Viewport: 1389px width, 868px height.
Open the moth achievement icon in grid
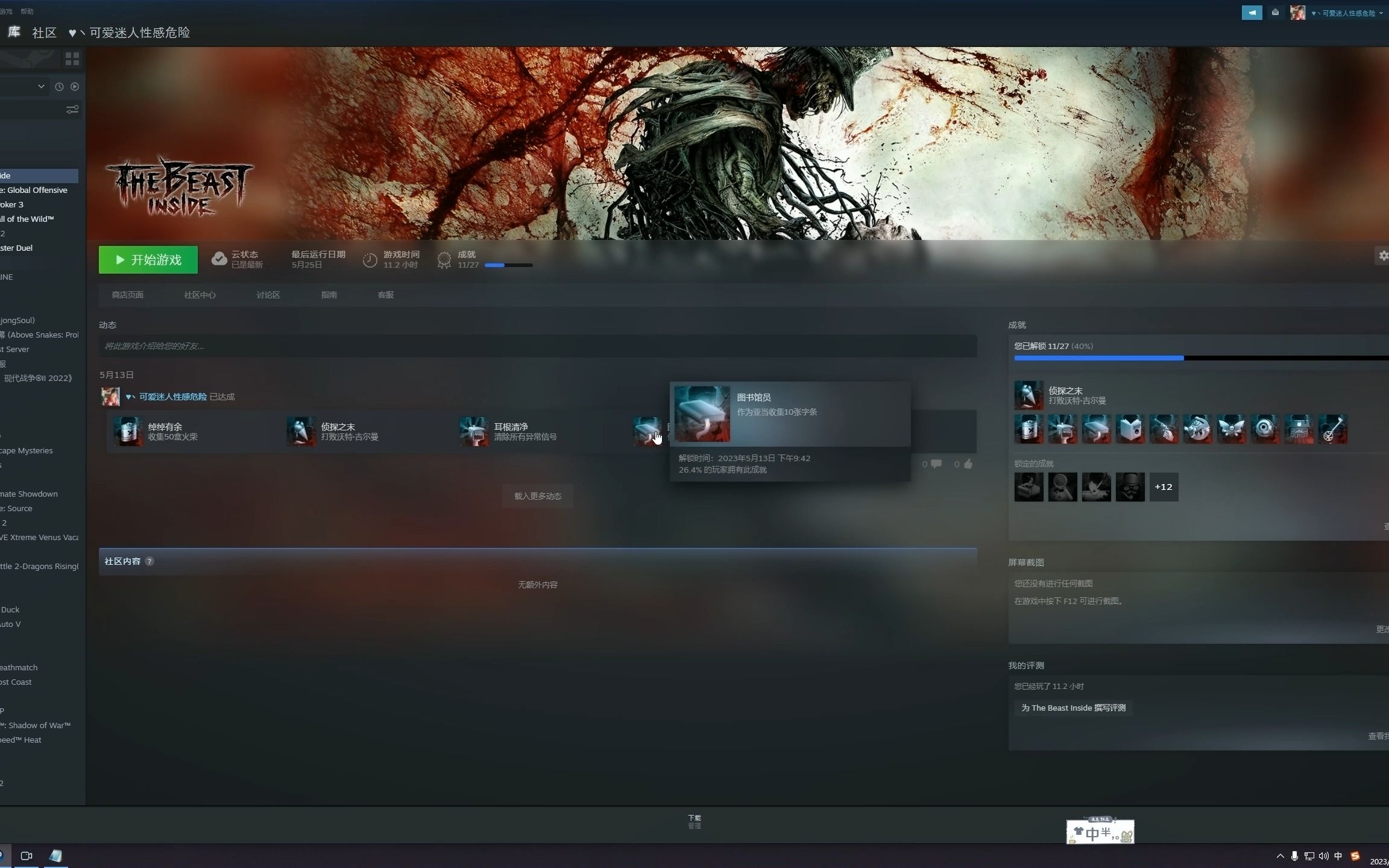point(1232,429)
